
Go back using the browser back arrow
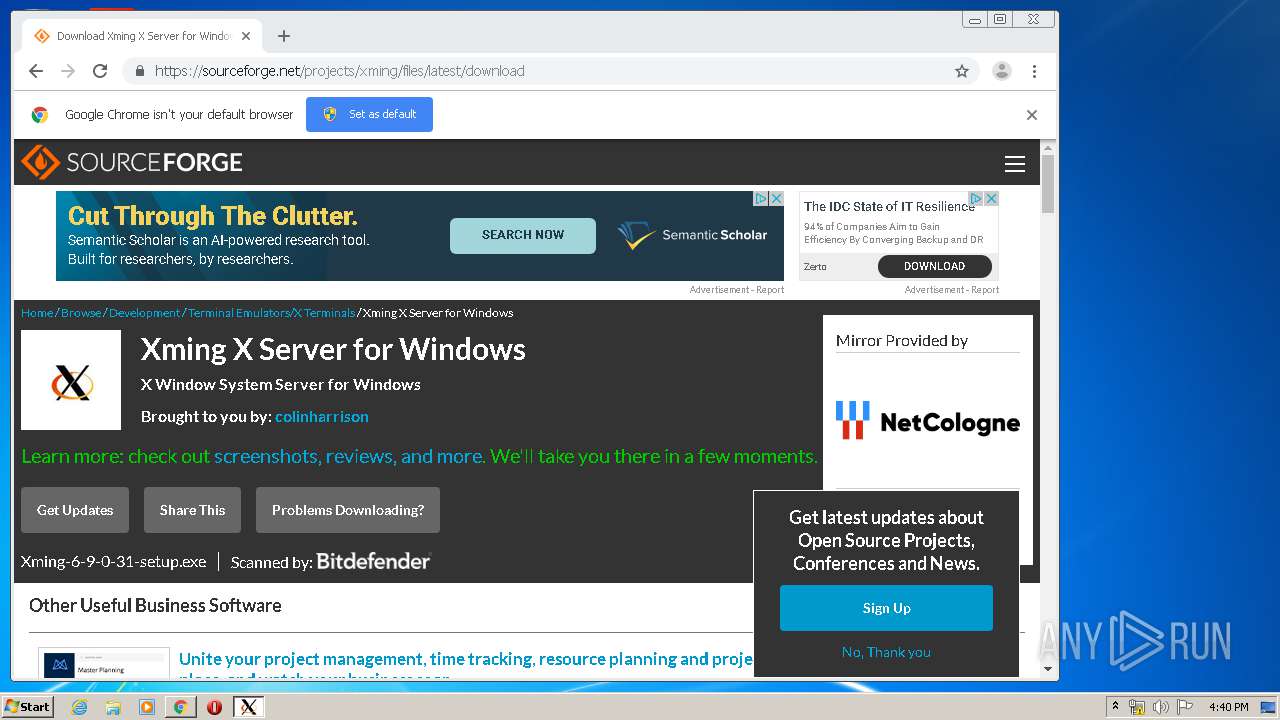click(x=36, y=71)
